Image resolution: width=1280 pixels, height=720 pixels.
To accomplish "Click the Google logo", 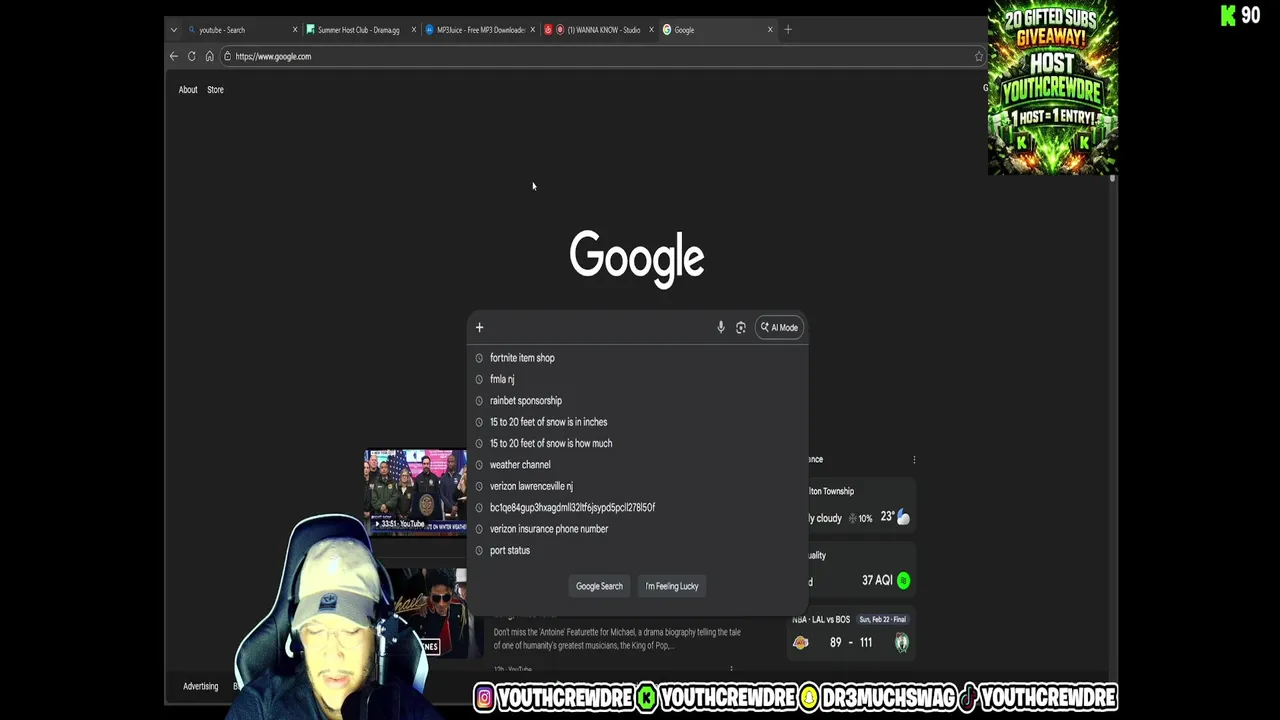I will click(637, 258).
